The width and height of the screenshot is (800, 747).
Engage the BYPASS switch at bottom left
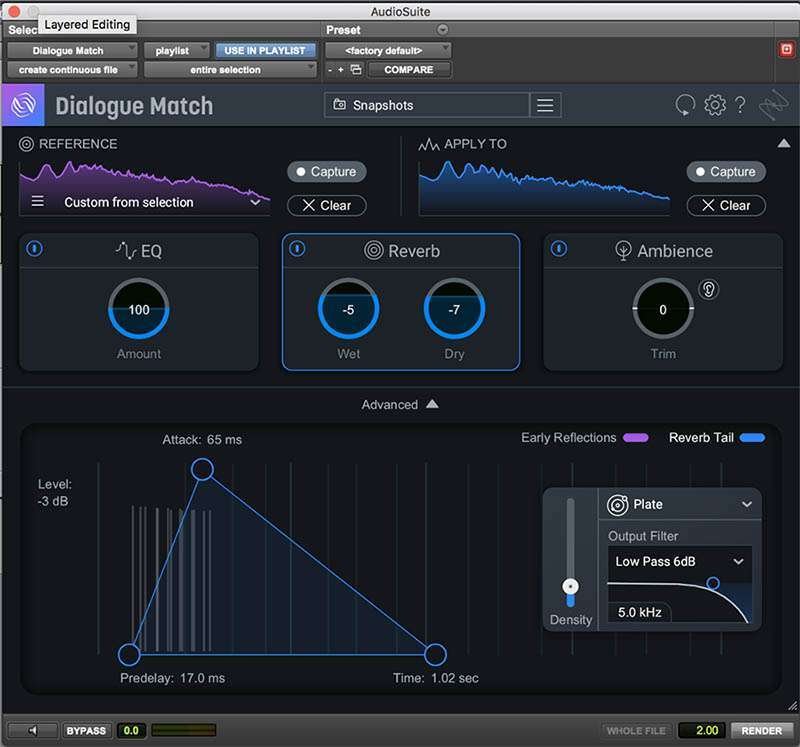coord(85,730)
